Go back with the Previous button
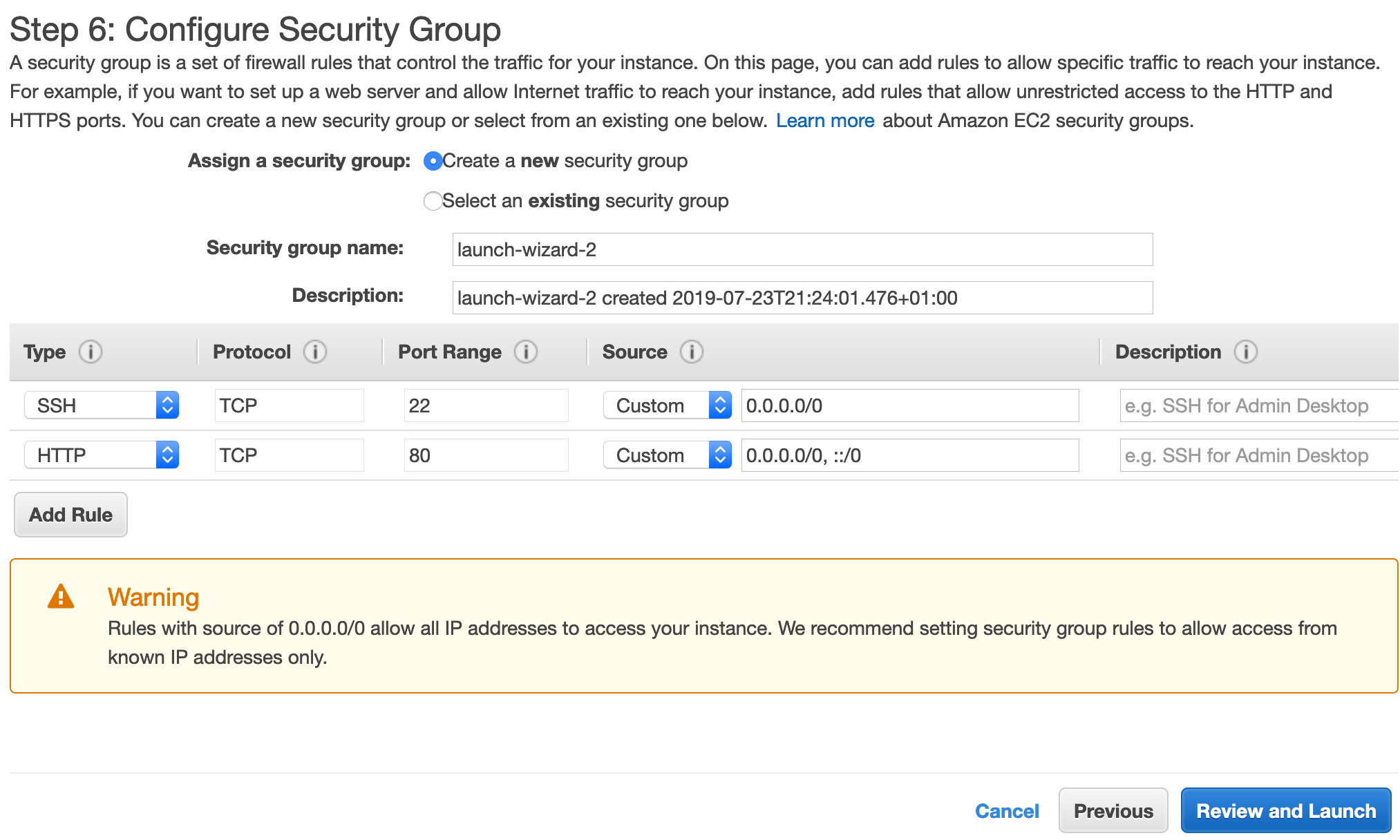Screen dimensions: 1400x840 tap(1113, 810)
